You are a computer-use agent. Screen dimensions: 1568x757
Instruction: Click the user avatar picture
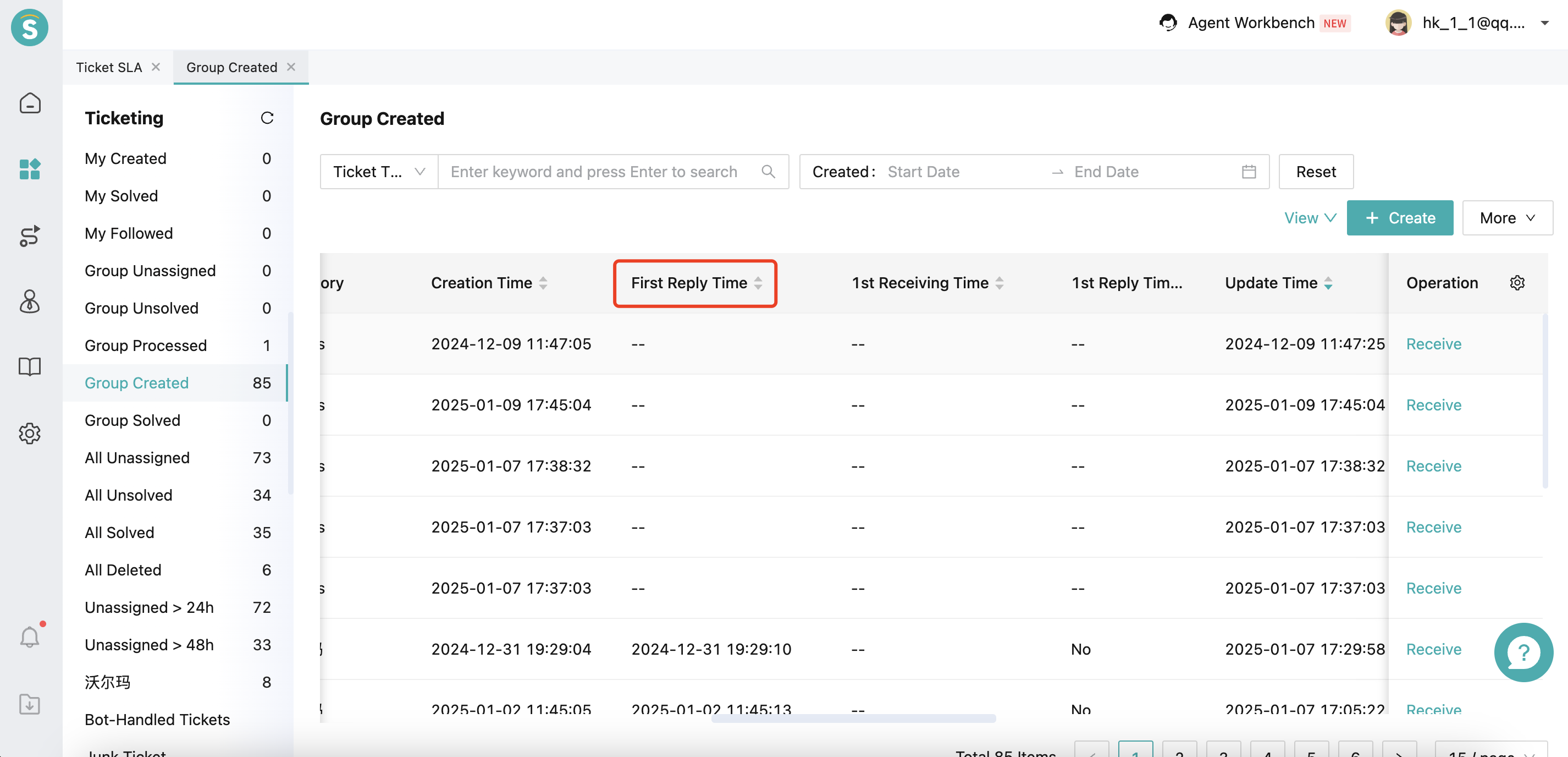click(1398, 23)
